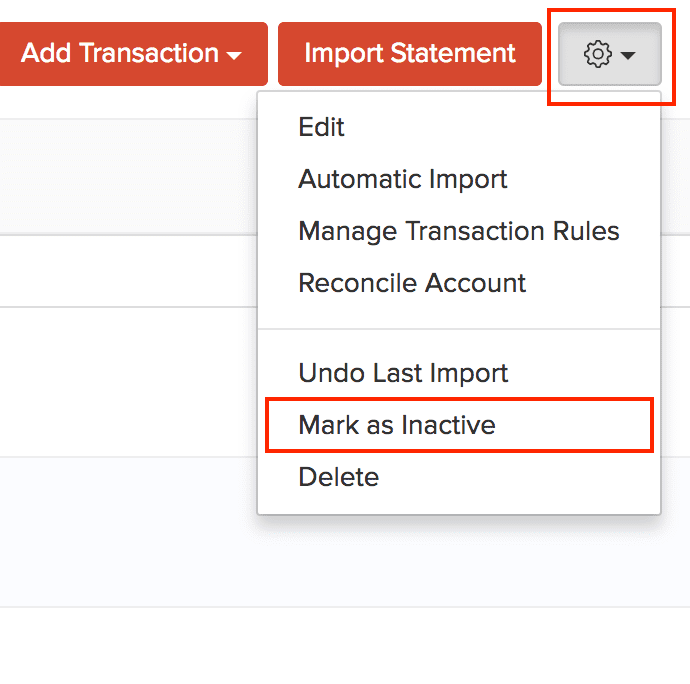The height and width of the screenshot is (684, 690).
Task: Open Manage Transaction Rules
Action: click(459, 231)
